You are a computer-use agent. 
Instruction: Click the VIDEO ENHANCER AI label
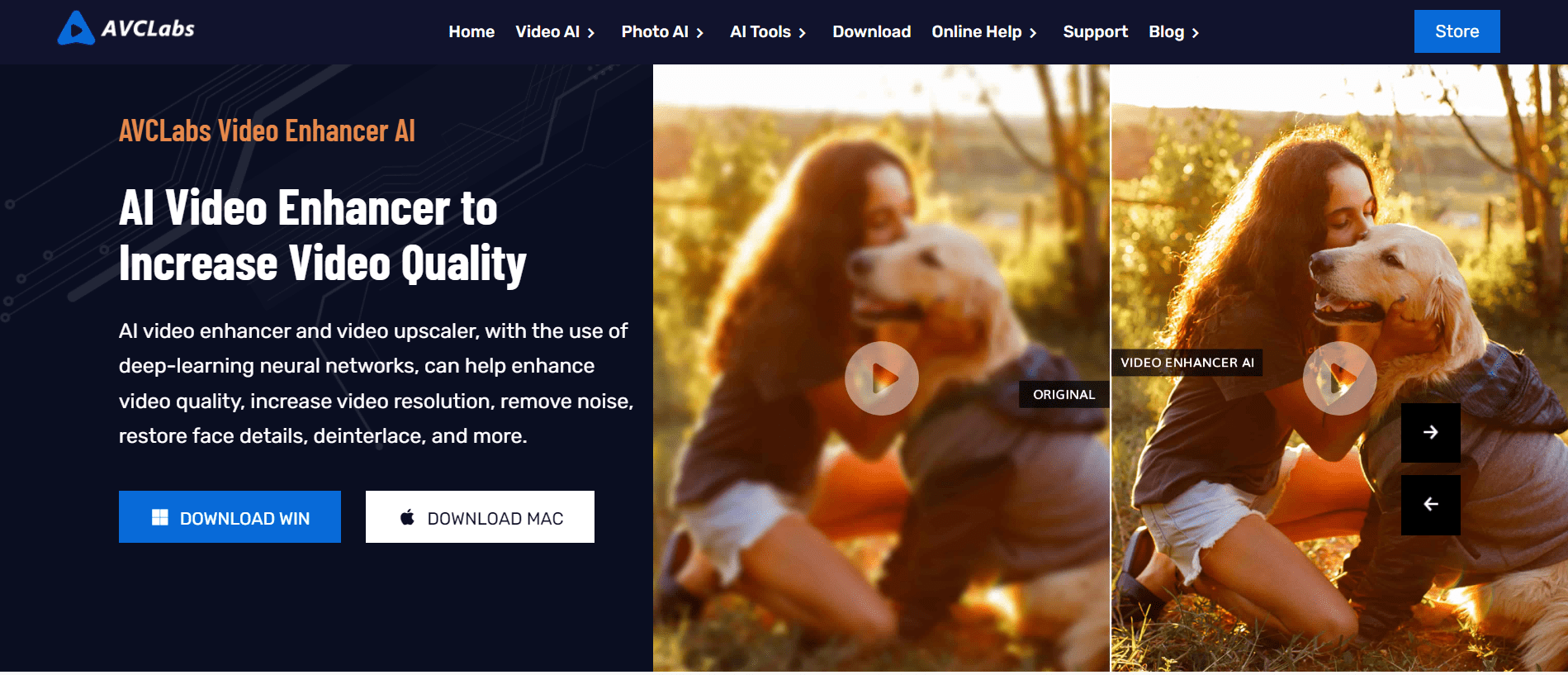pyautogui.click(x=1187, y=363)
